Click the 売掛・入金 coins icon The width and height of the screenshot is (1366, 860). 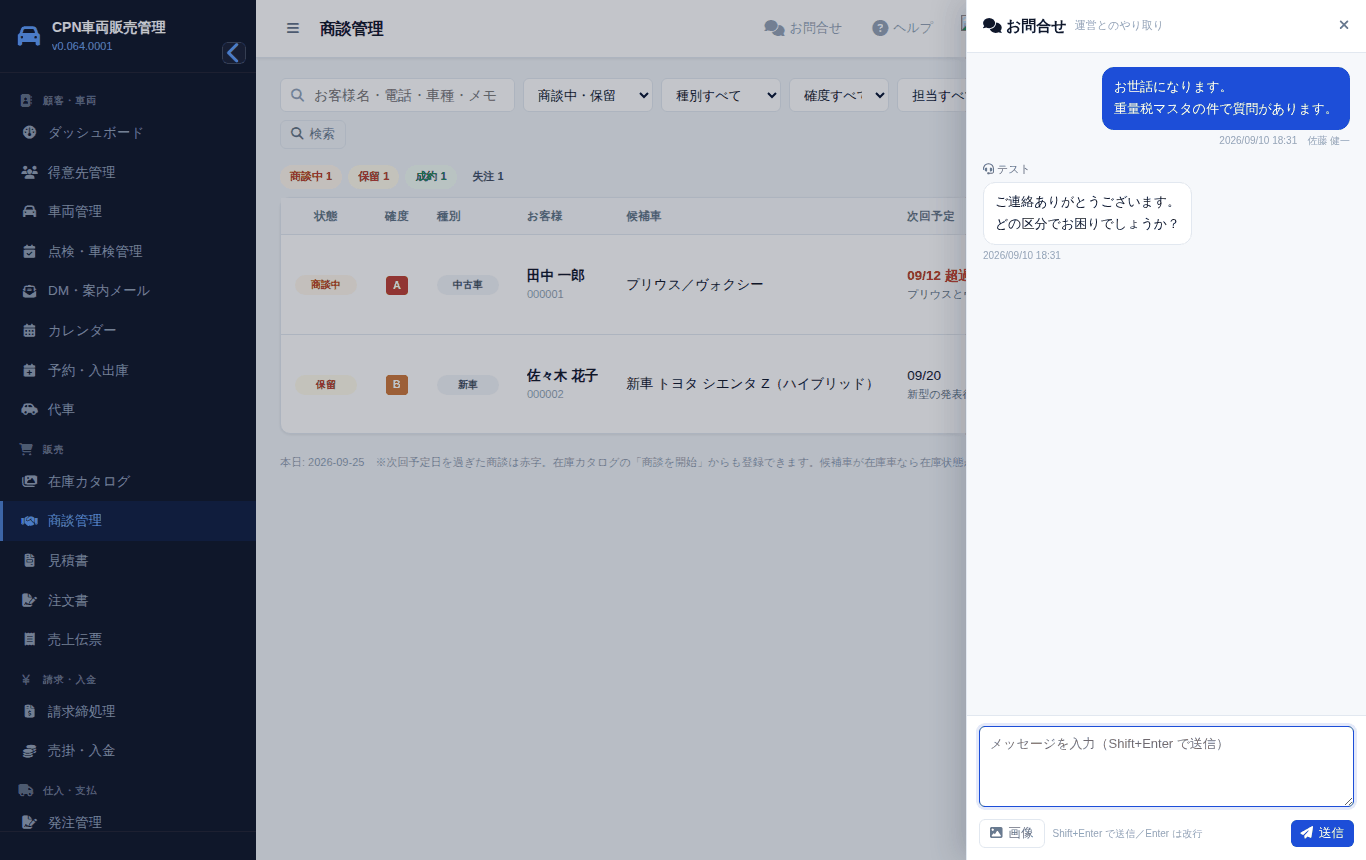(29, 751)
